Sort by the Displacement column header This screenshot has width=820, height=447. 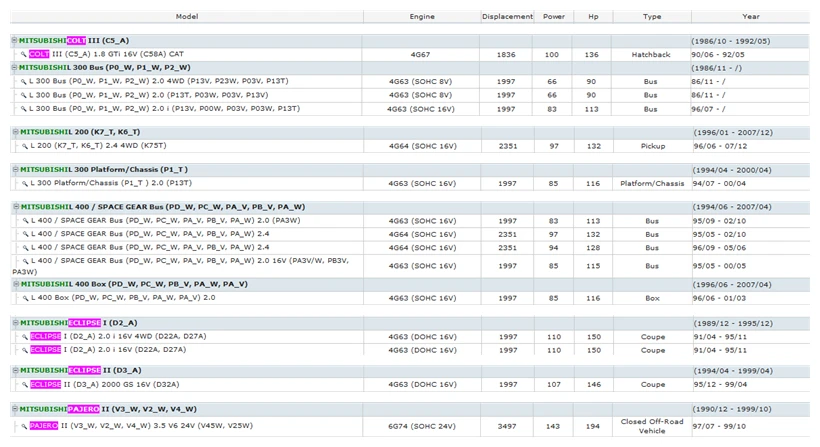[507, 17]
